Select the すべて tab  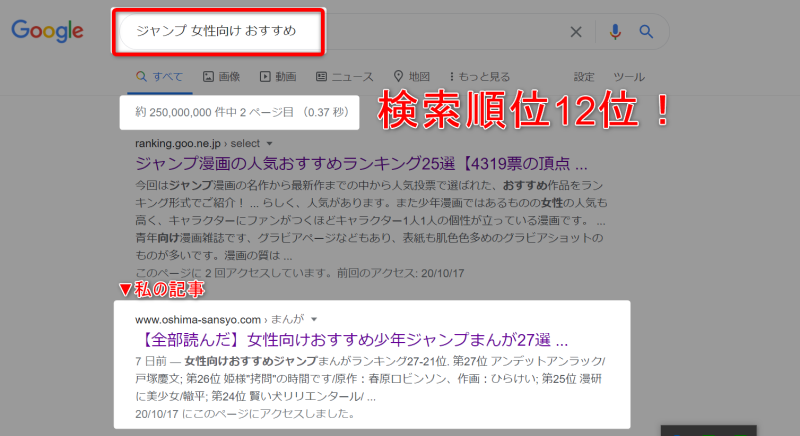pos(160,76)
